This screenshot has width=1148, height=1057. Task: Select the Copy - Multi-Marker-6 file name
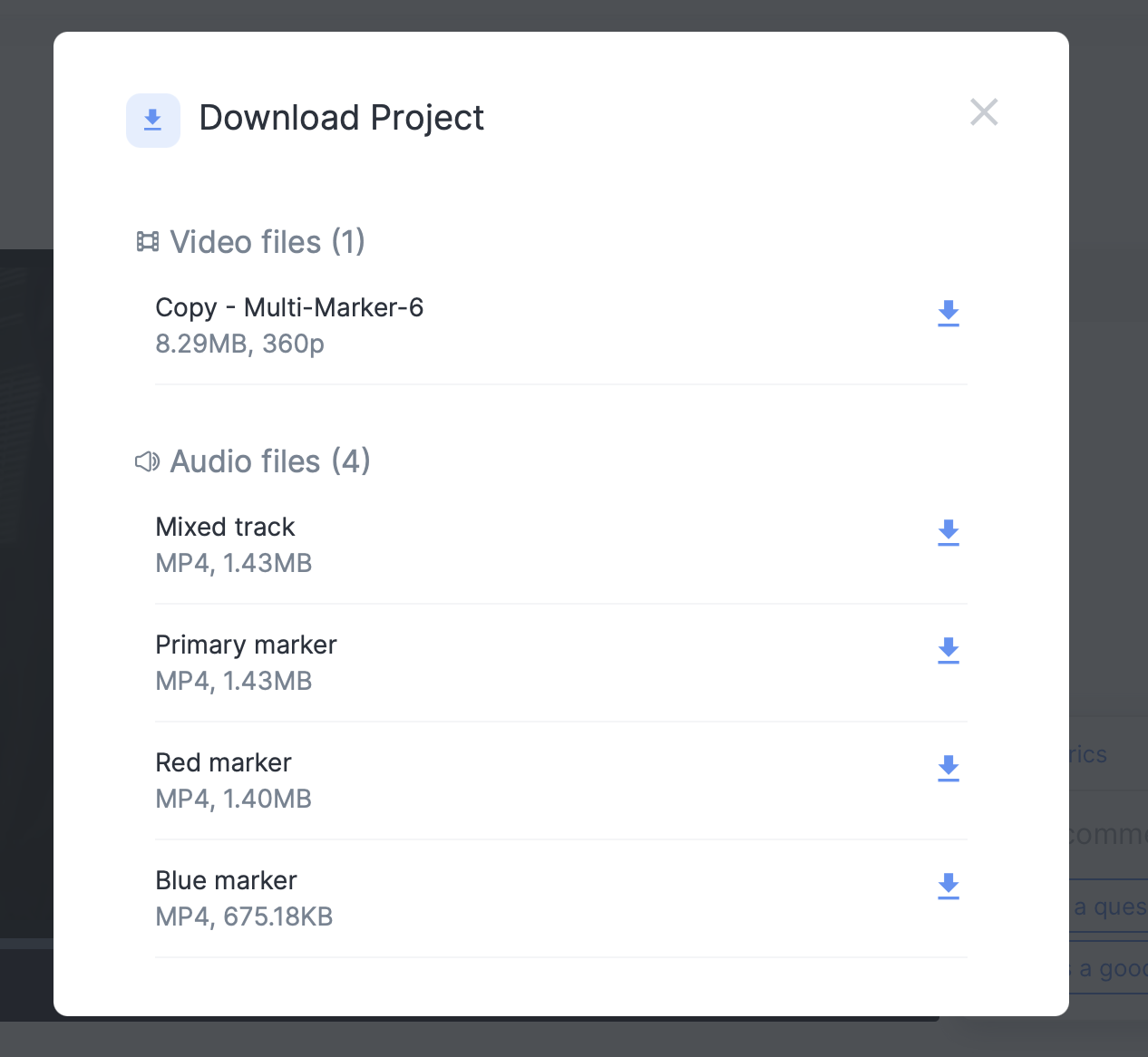pos(289,308)
